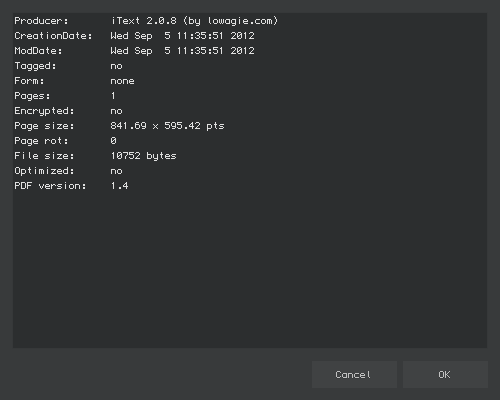This screenshot has width=500, height=400.
Task: Click the empty area of the properties text box
Action: tap(250, 267)
